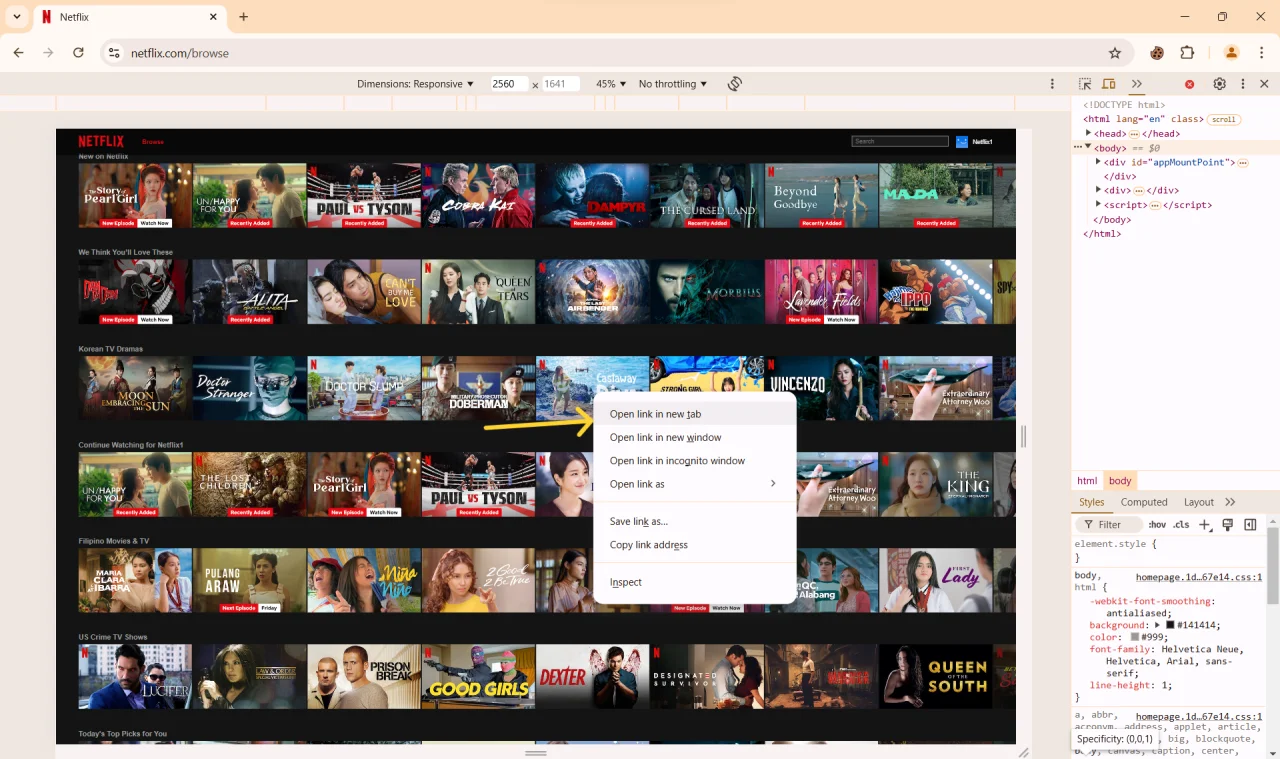This screenshot has height=759, width=1280.
Task: Toggle the computed styles sidebar icon
Action: click(x=1250, y=524)
